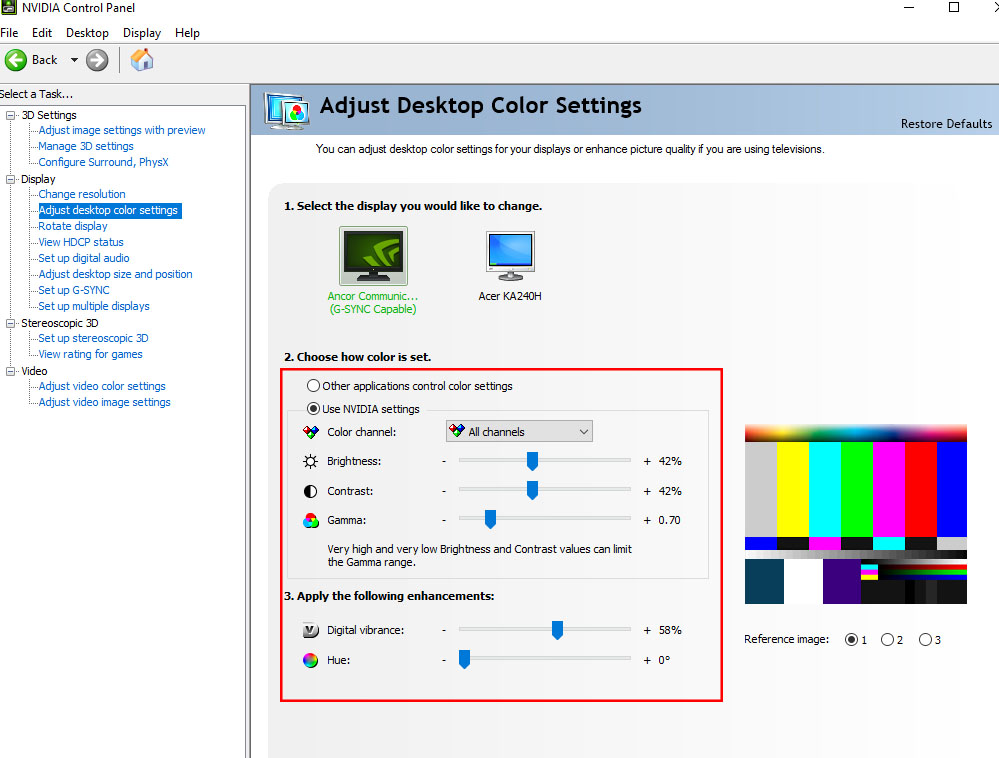Click the Contrast slider handle
The image size is (999, 758).
pos(533,490)
